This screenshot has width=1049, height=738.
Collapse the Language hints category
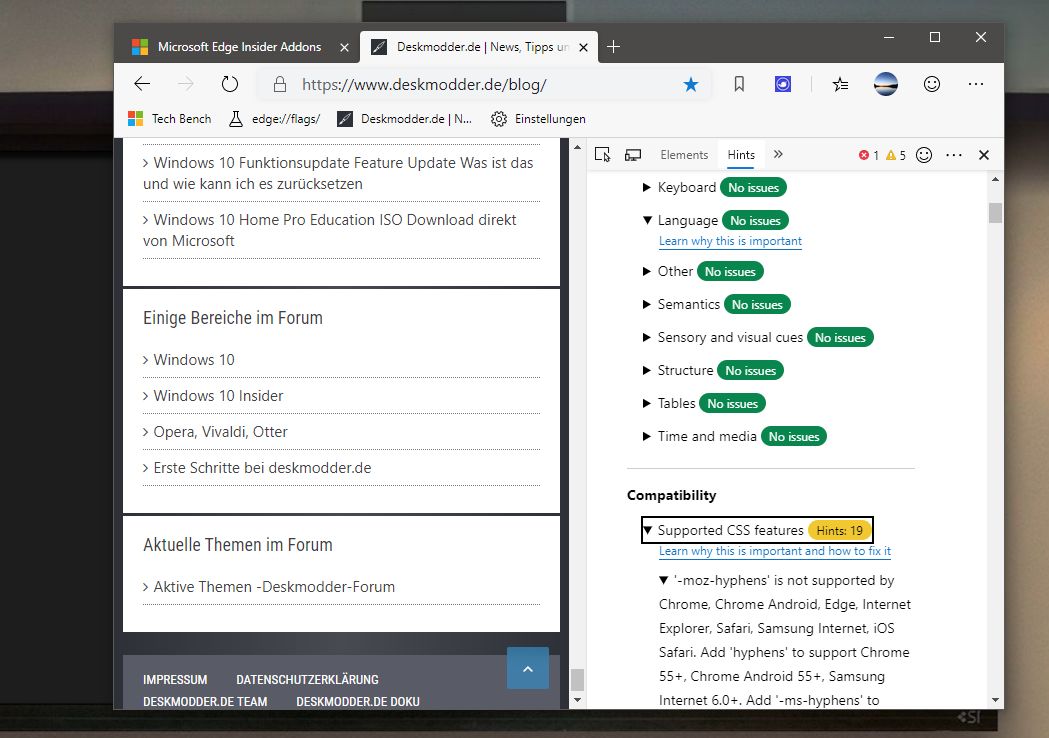[647, 220]
